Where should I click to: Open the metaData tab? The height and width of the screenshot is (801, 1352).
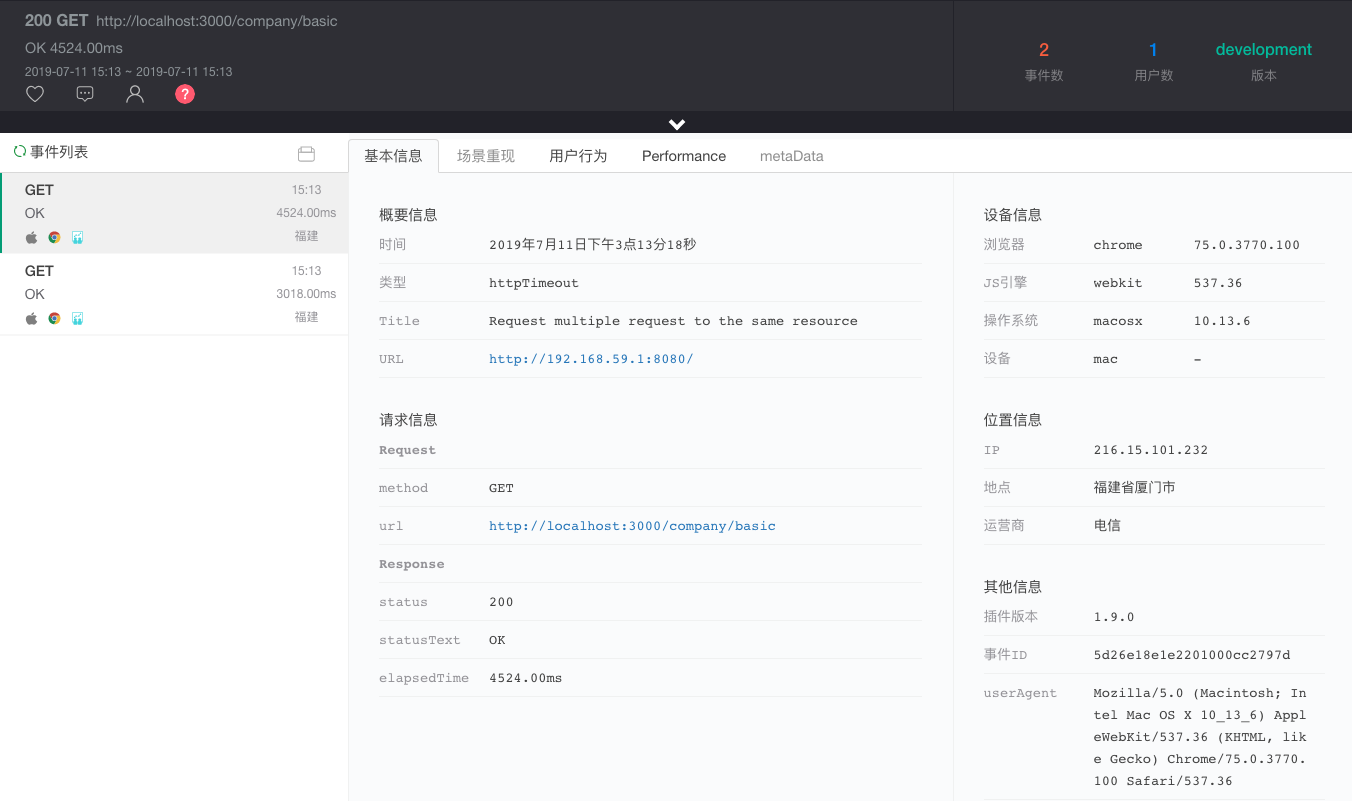(x=792, y=156)
